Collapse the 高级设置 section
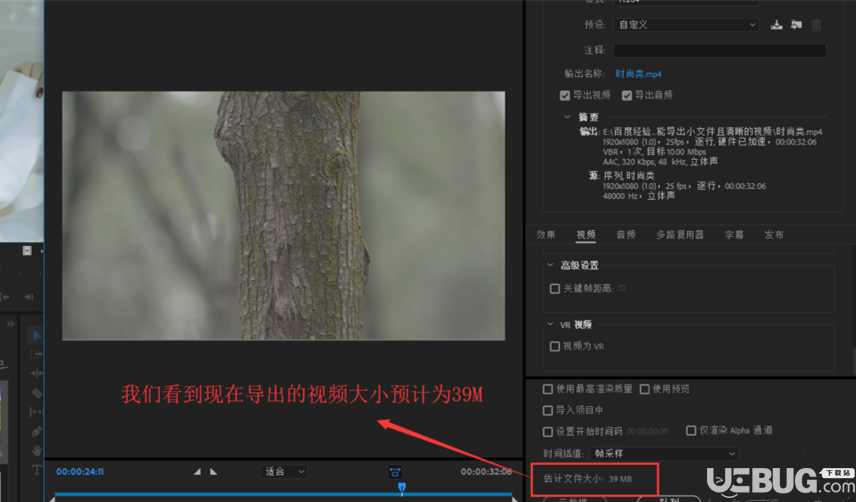Image resolution: width=856 pixels, height=502 pixels. tap(550, 265)
